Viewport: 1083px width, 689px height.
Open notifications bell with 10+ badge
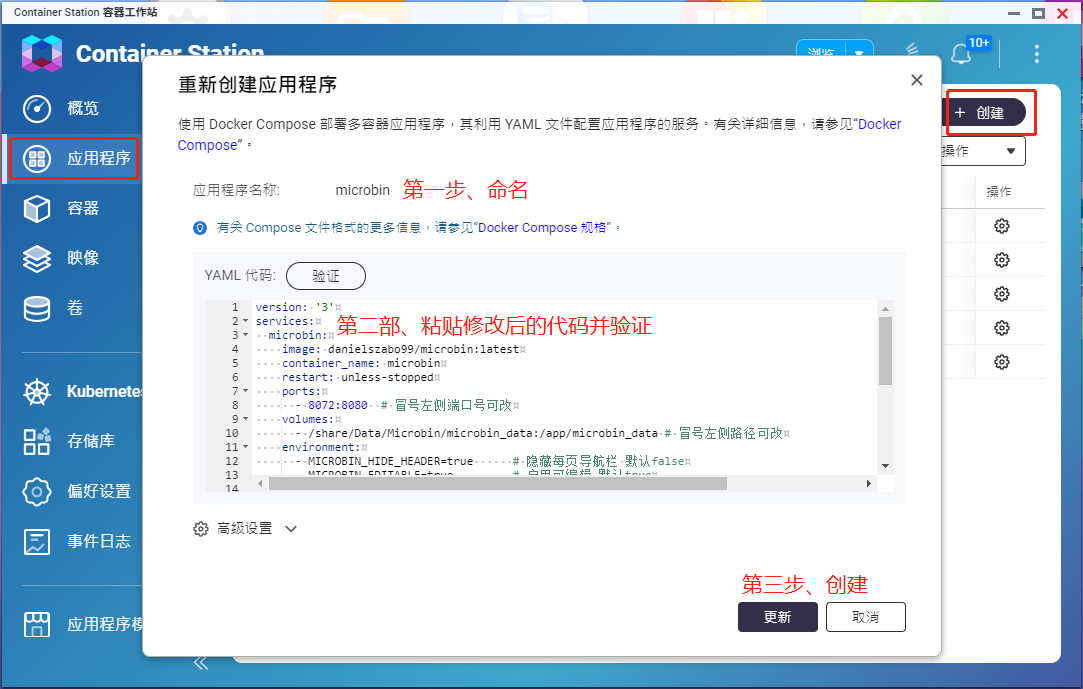[961, 54]
